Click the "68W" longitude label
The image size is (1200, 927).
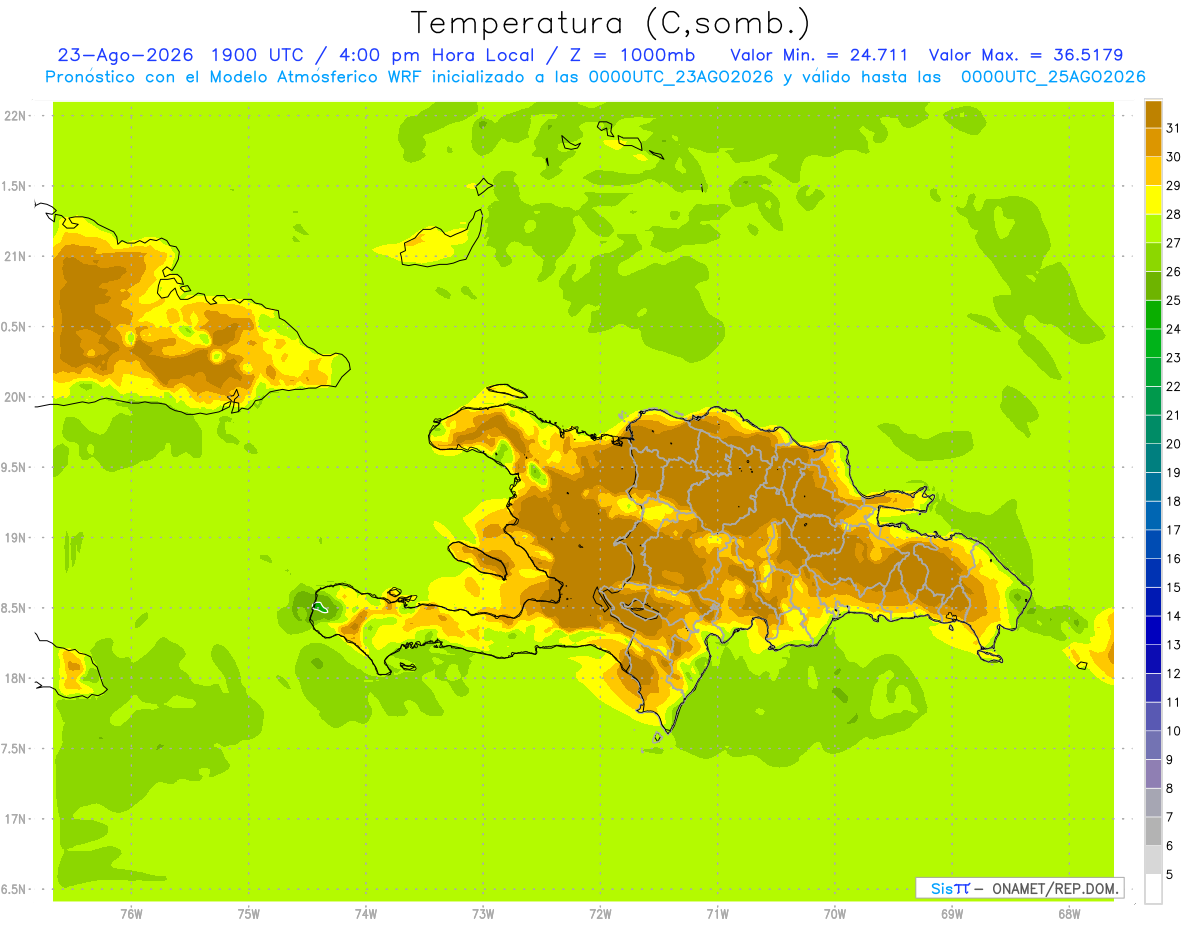1068,914
